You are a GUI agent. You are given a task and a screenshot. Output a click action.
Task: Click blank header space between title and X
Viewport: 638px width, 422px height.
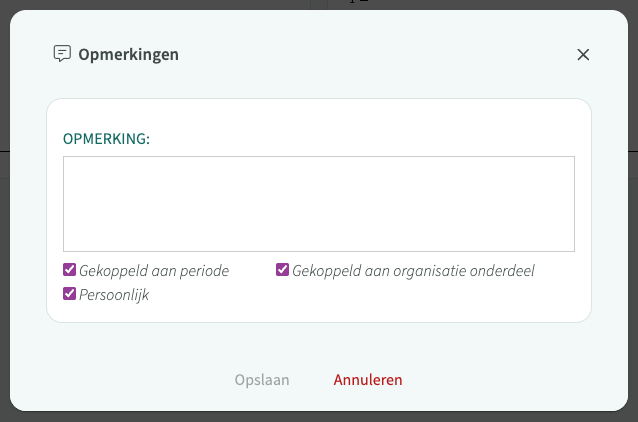click(380, 55)
